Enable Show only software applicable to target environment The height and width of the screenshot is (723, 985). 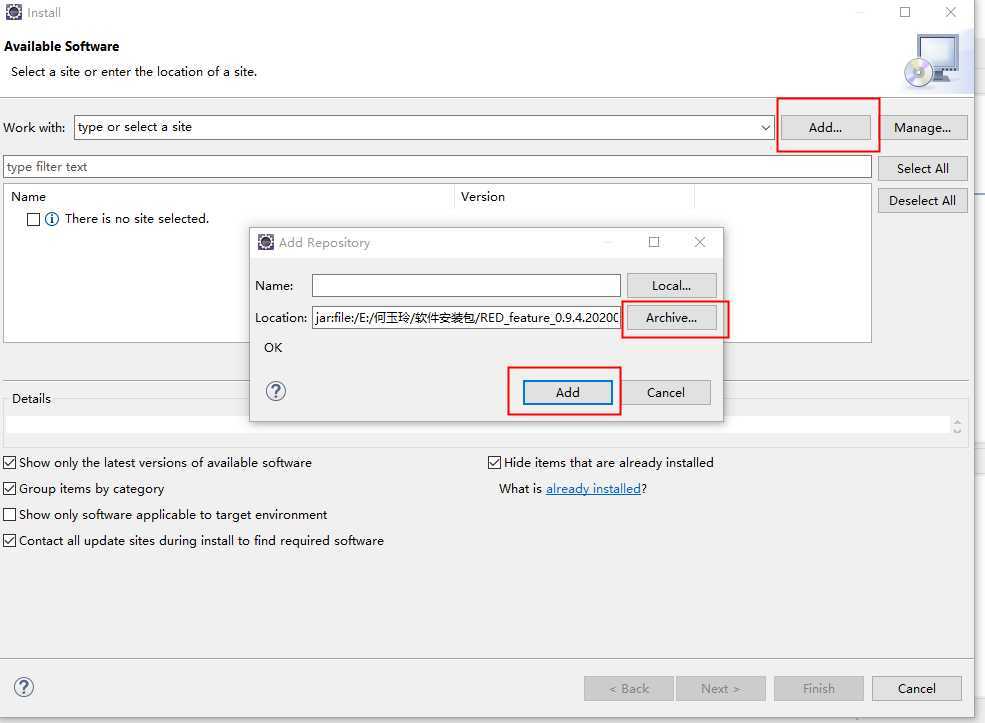tap(9, 514)
